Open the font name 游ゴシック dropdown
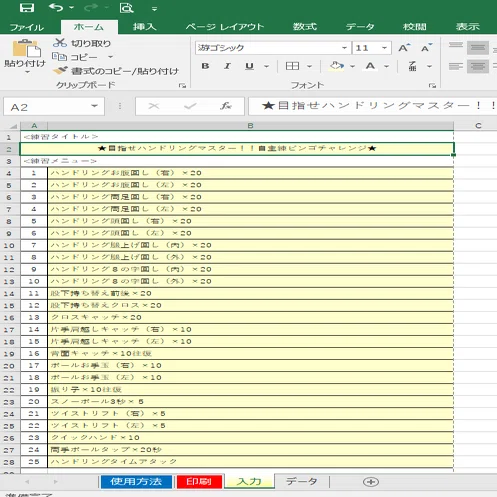 (x=344, y=48)
